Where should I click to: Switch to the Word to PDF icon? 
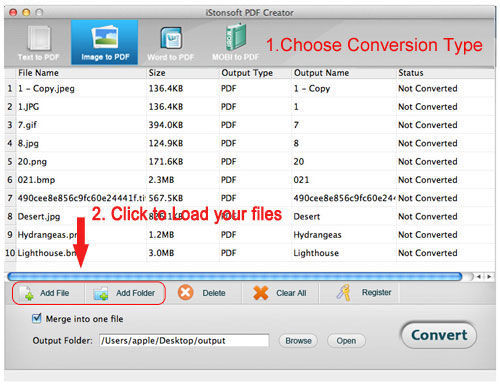(x=171, y=38)
